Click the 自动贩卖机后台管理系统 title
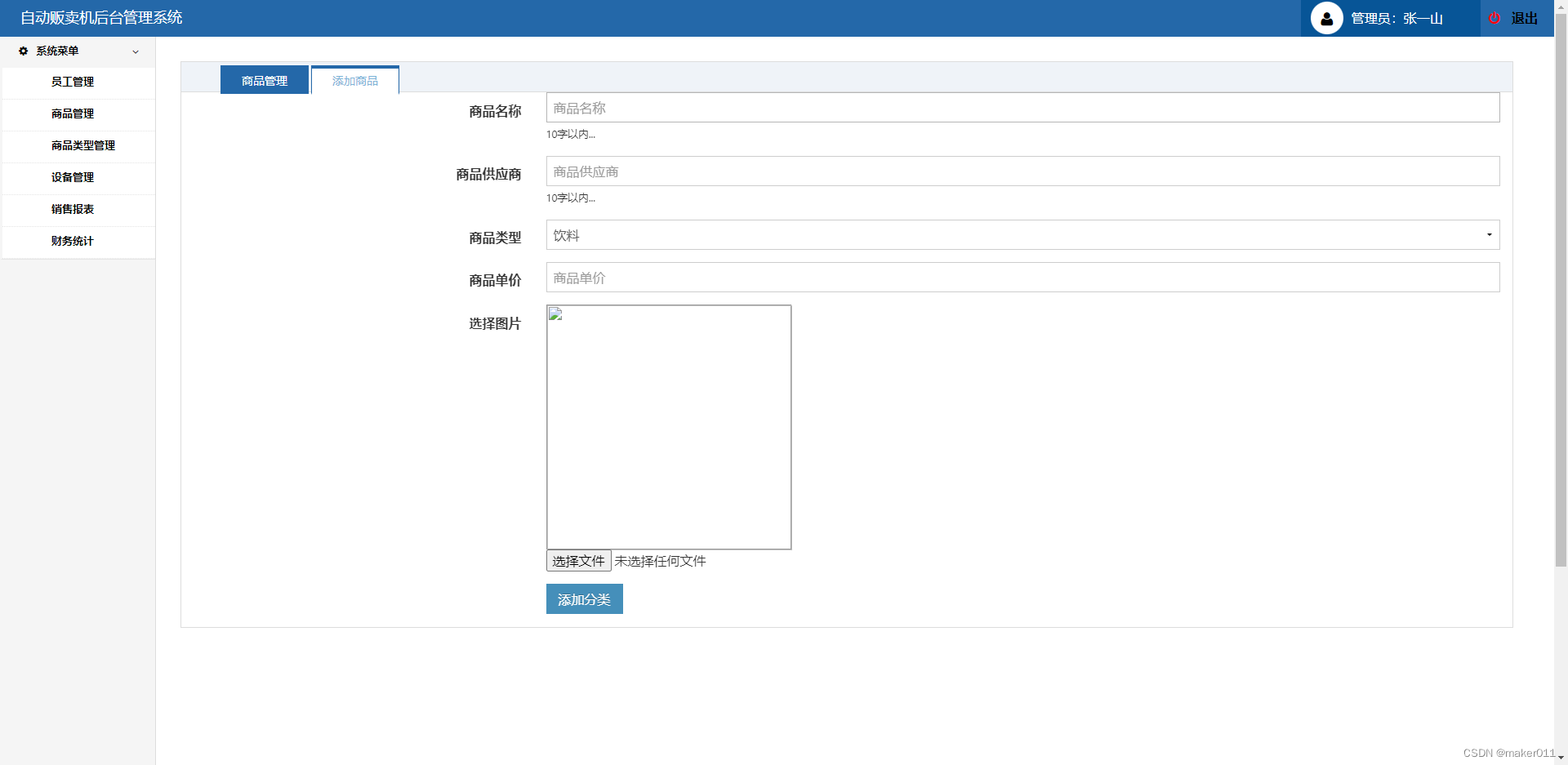 (x=101, y=17)
